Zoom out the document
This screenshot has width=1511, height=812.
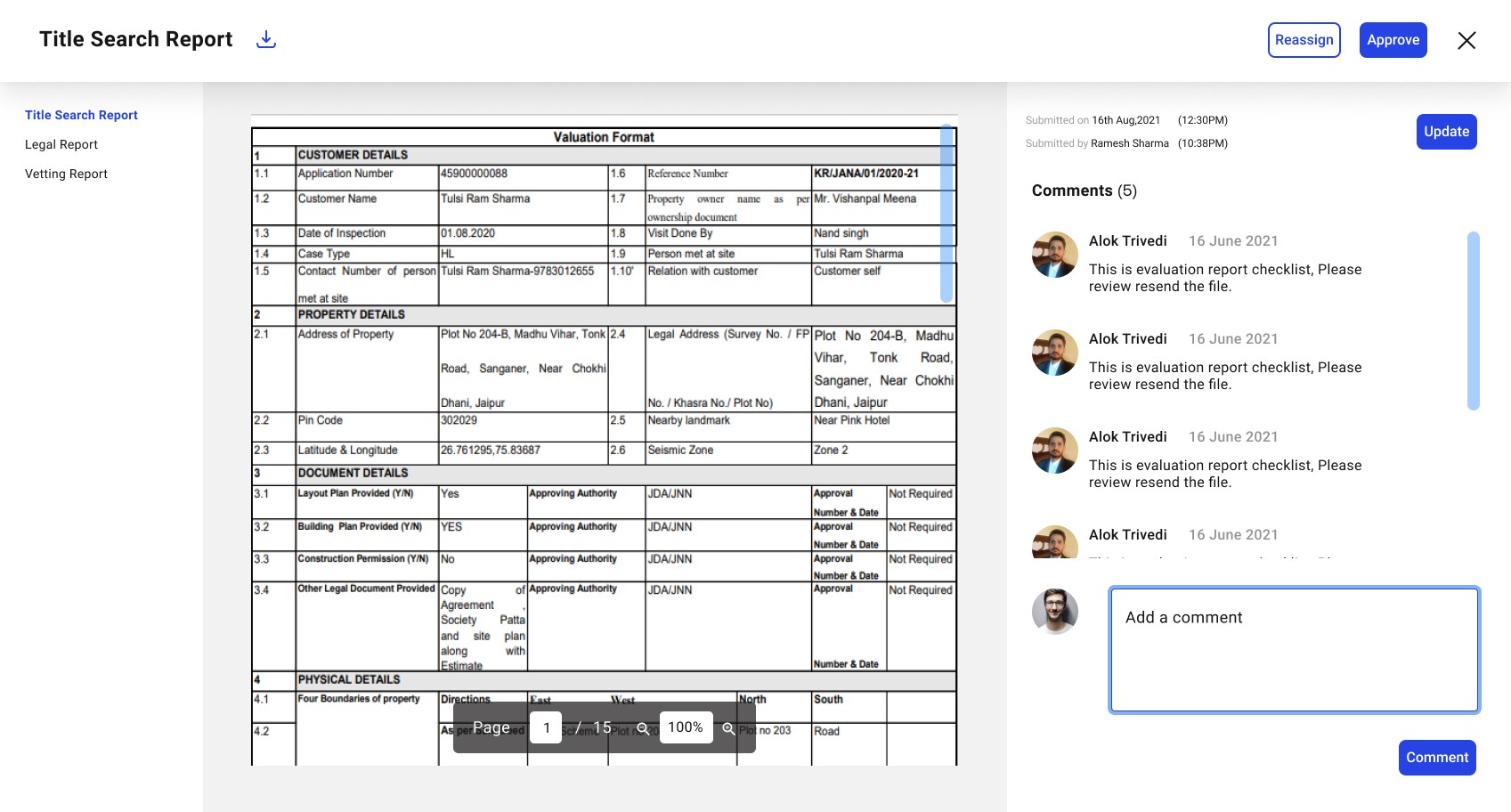[x=642, y=728]
